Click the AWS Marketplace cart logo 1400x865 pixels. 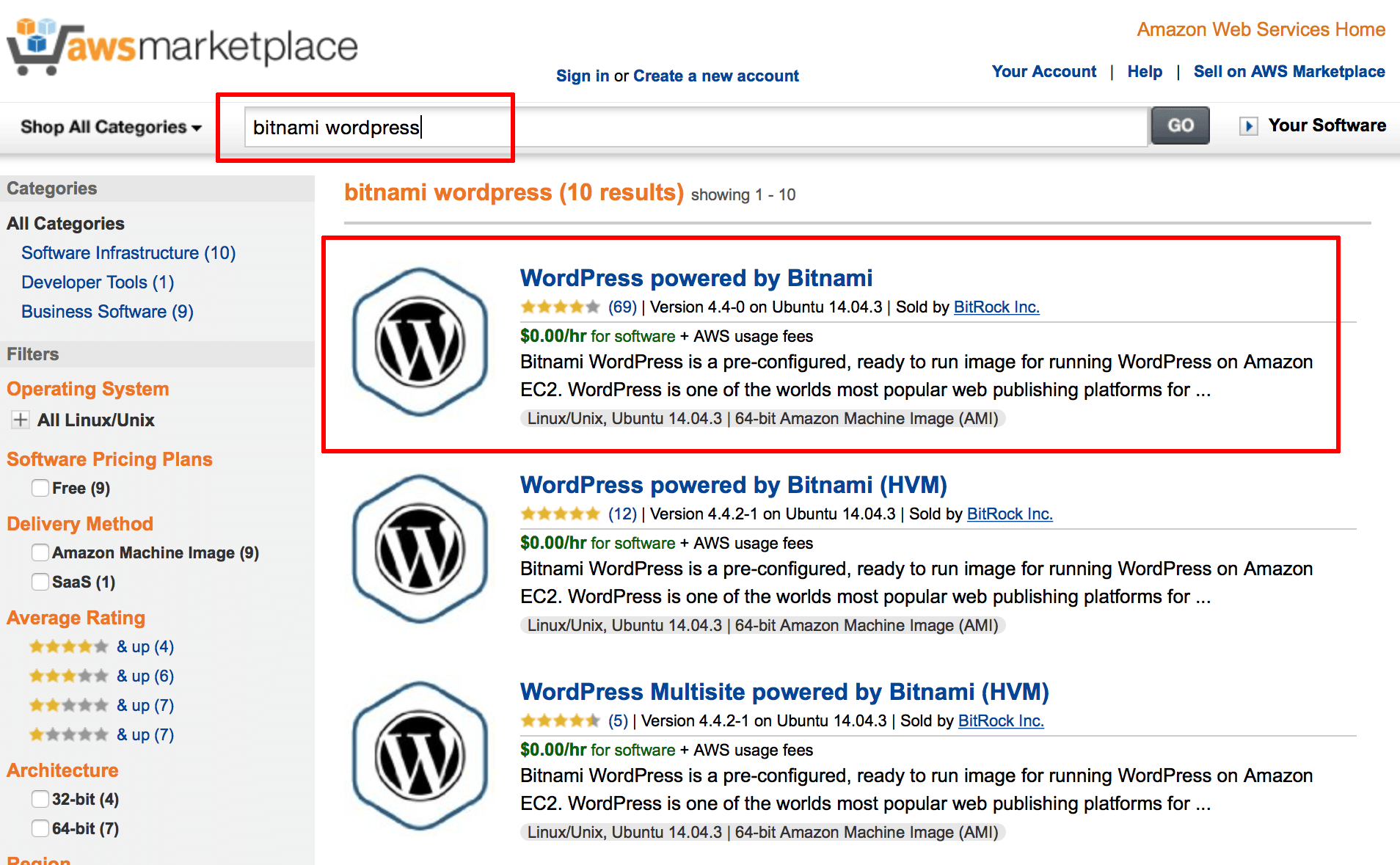(x=182, y=46)
